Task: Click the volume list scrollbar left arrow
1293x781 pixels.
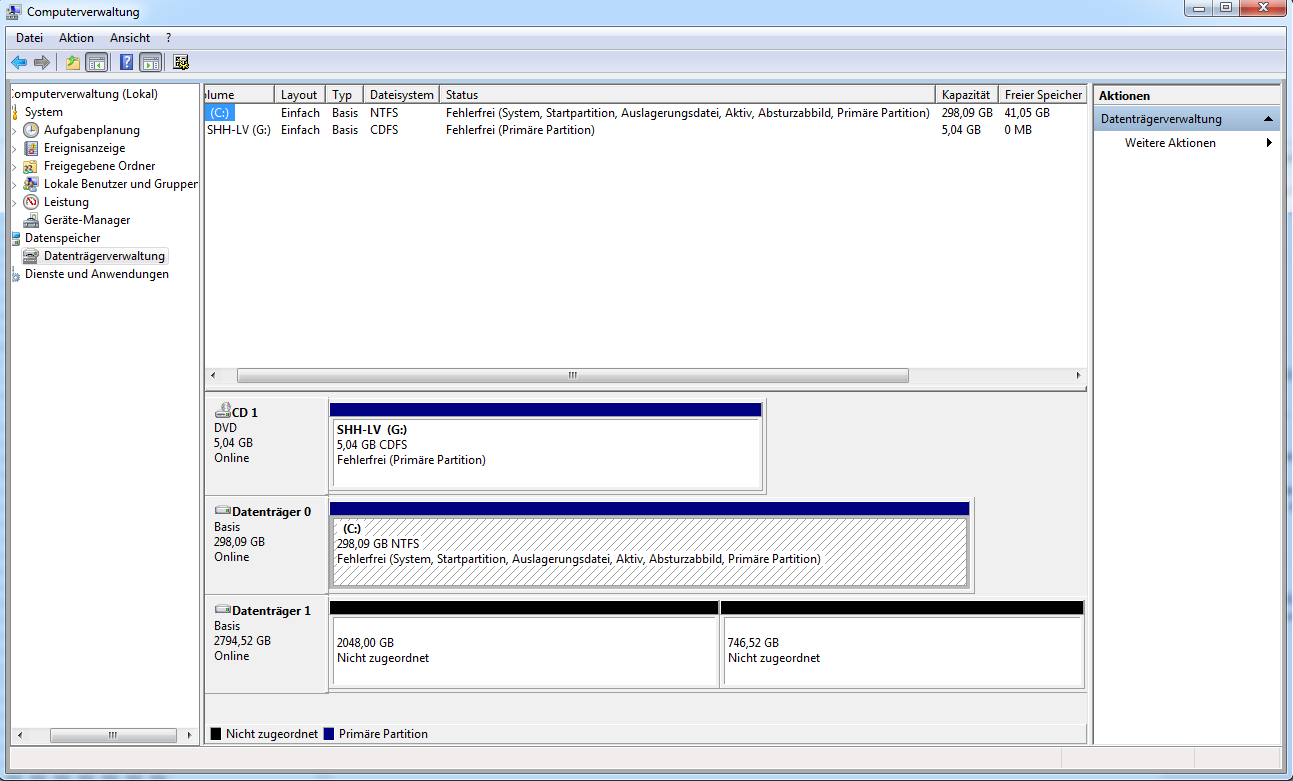Action: (213, 376)
